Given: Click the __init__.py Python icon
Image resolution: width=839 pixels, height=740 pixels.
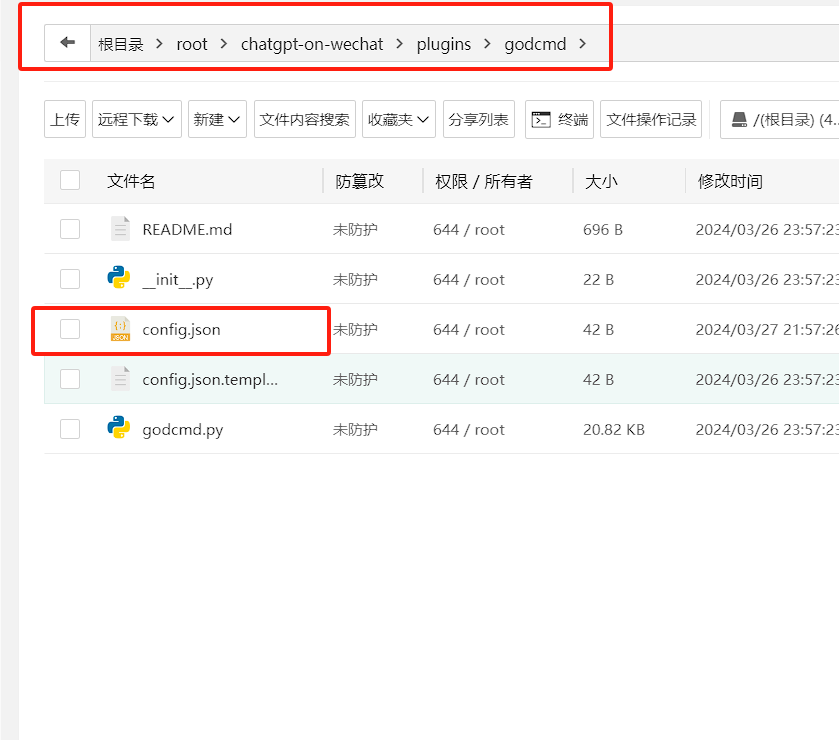Looking at the screenshot, I should point(120,279).
